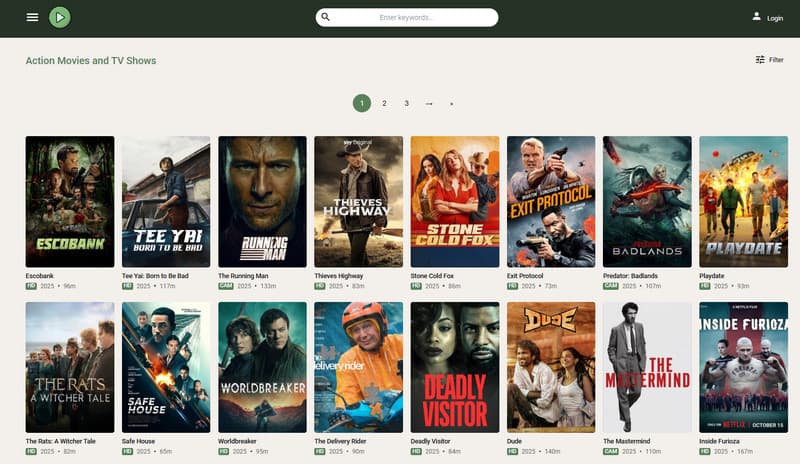Screen dimensions: 800x464
Task: Select page 2 in pagination
Action: (x=384, y=103)
